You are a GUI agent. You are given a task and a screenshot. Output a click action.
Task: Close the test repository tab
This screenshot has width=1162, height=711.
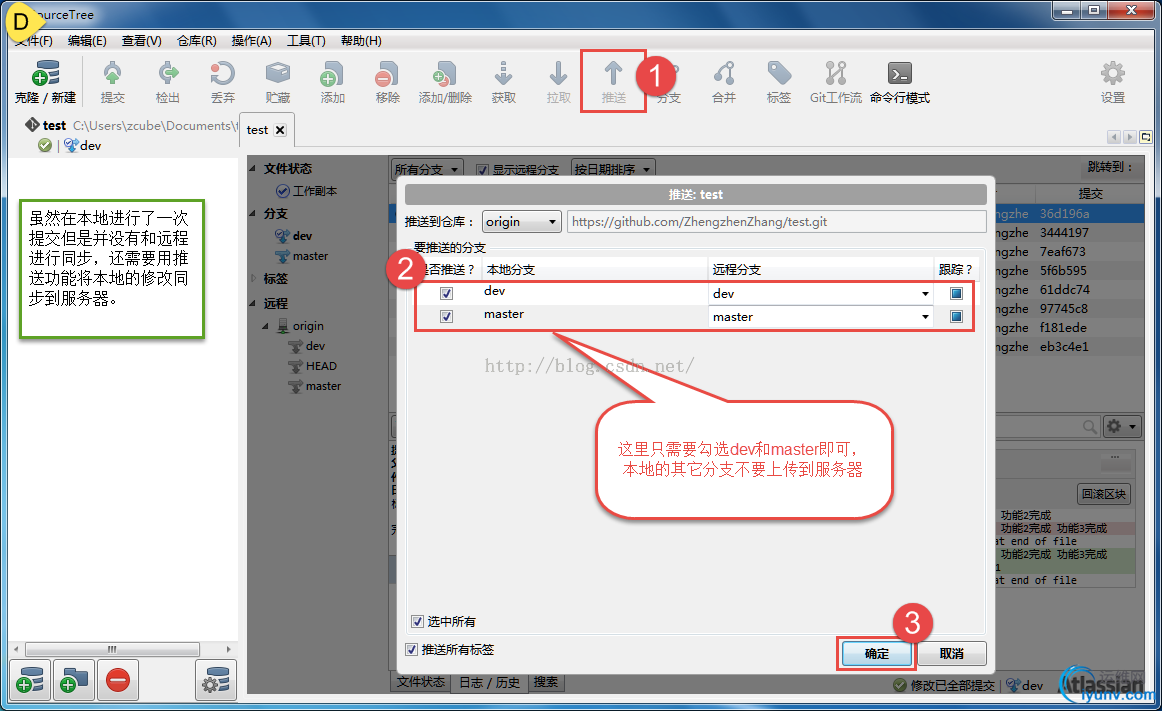point(280,130)
